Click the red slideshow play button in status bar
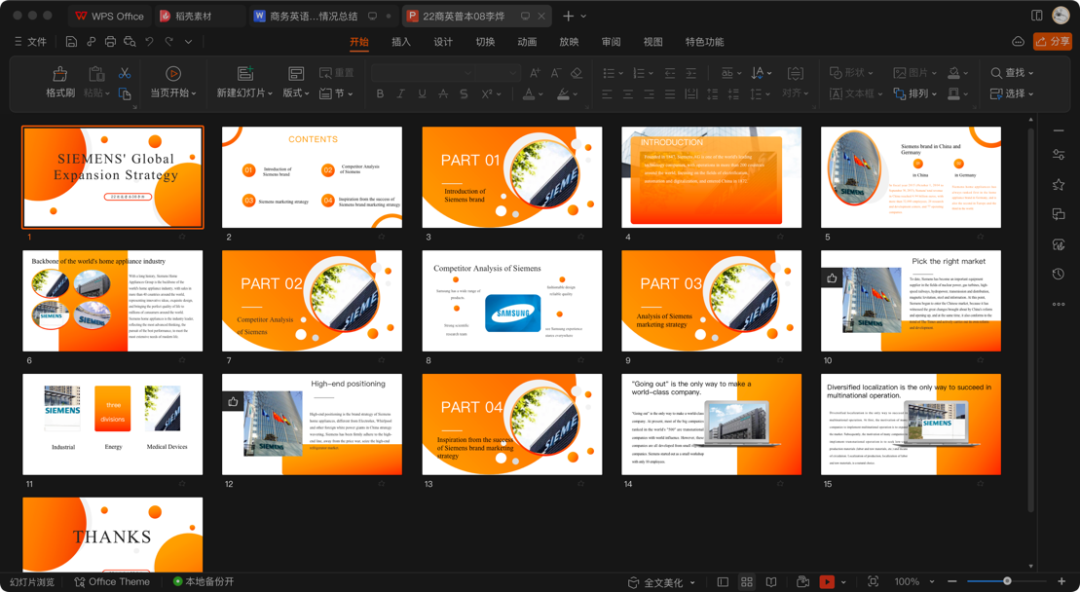The height and width of the screenshot is (592, 1080). click(x=827, y=582)
